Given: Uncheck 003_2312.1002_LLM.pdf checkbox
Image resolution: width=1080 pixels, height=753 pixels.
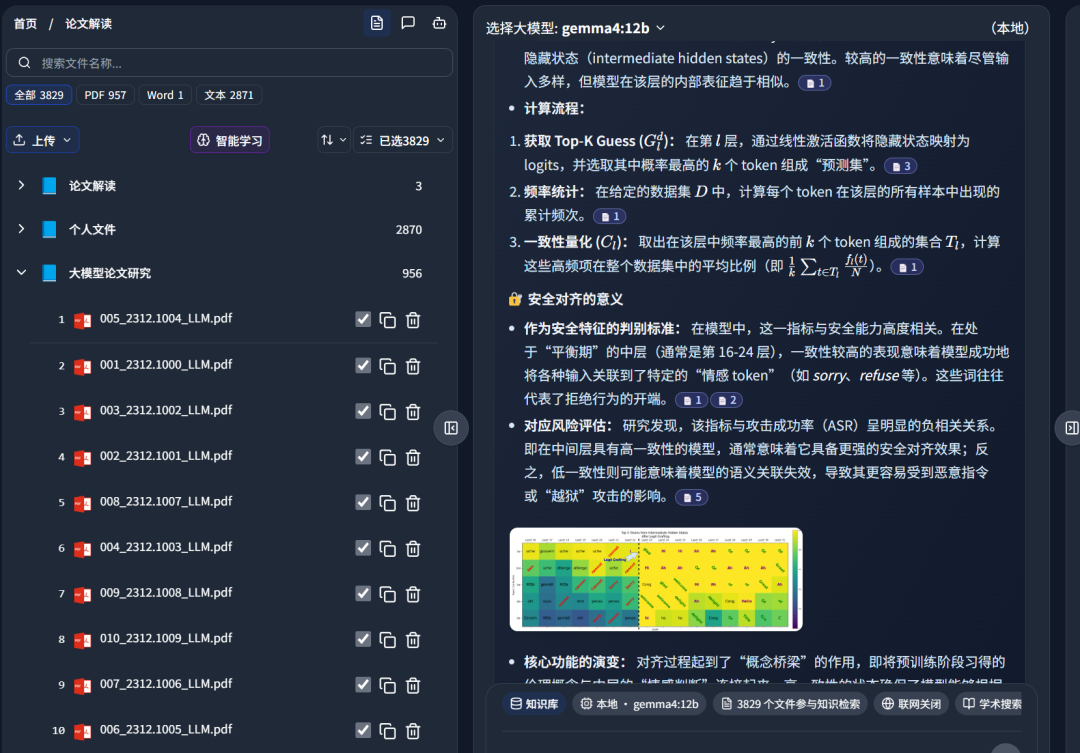Looking at the screenshot, I should pos(363,411).
